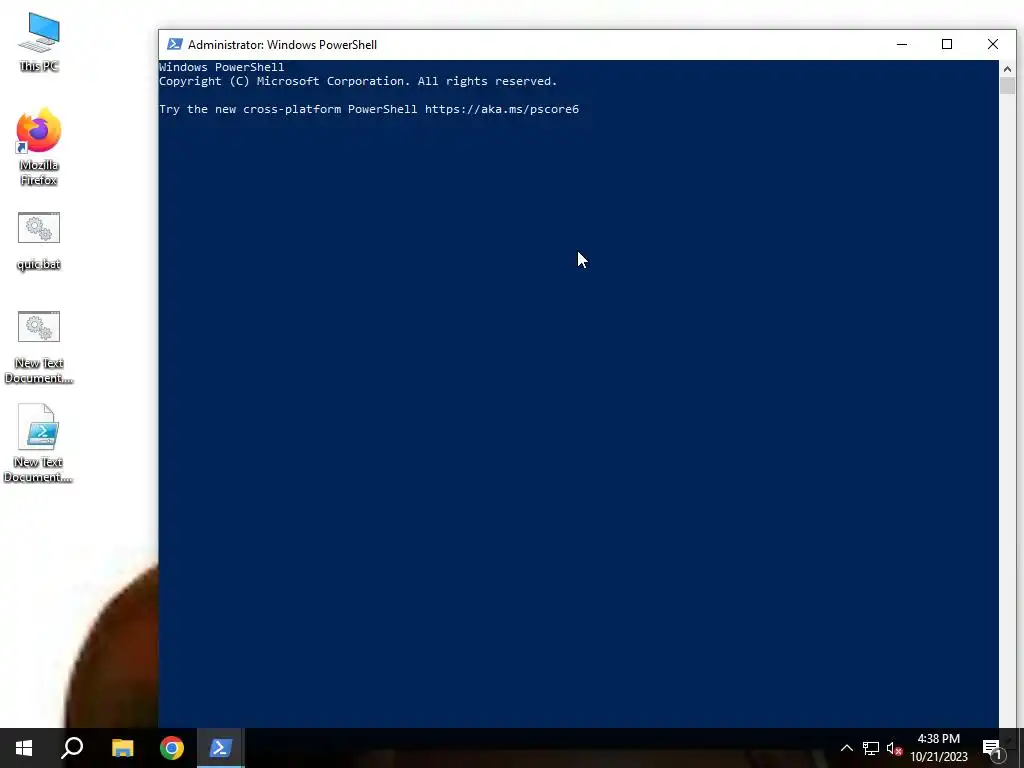Open File Explorer from the taskbar
The height and width of the screenshot is (768, 1024).
pos(123,748)
